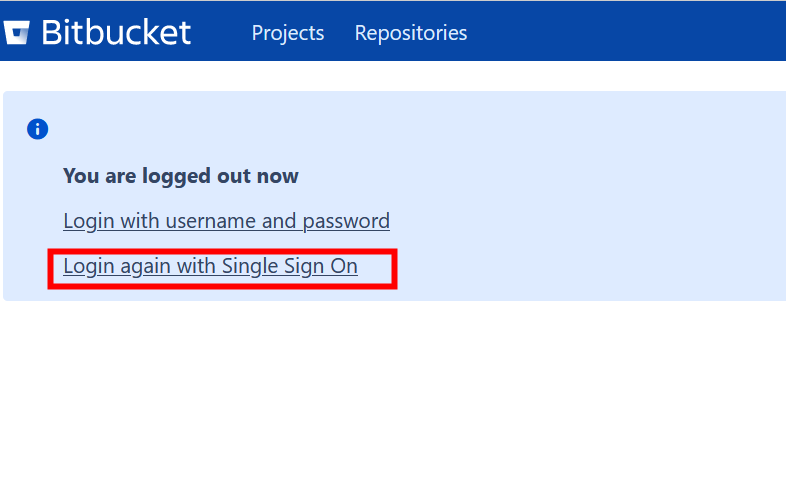Click the 'Login again' text of the SSO link

point(117,267)
